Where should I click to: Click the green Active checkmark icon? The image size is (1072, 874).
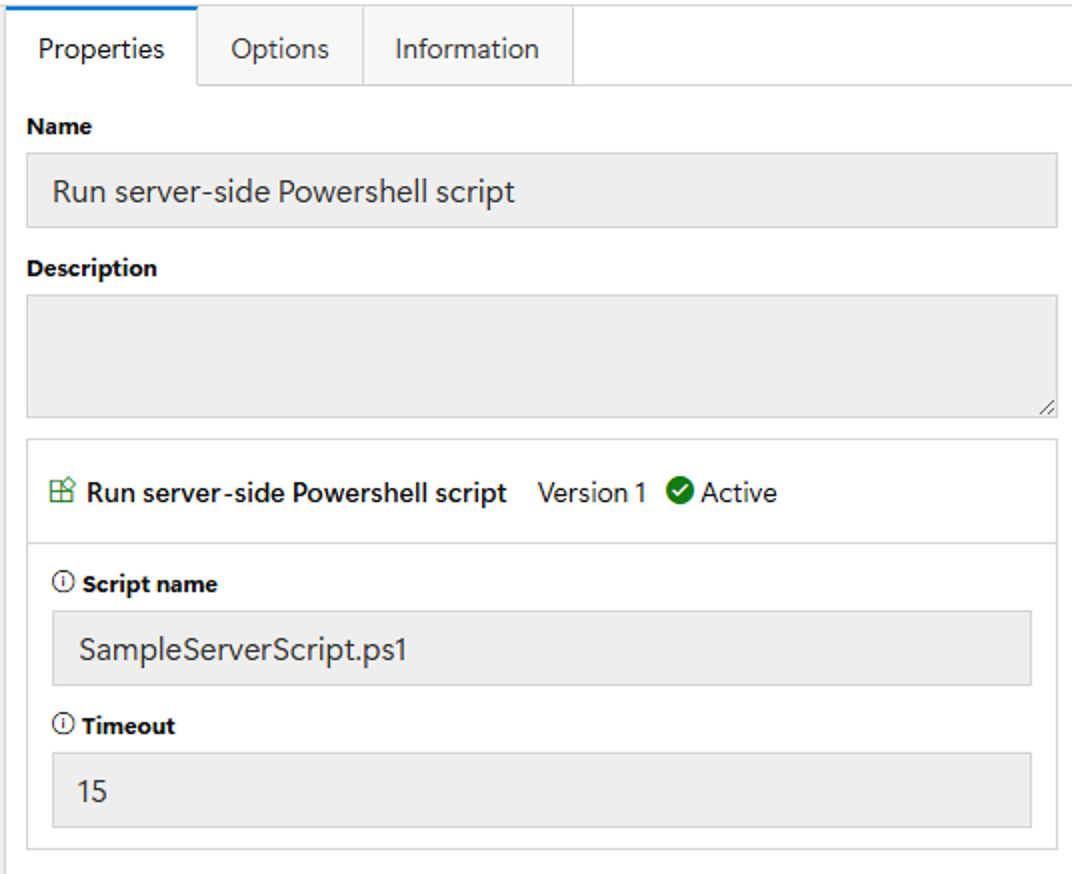point(680,492)
